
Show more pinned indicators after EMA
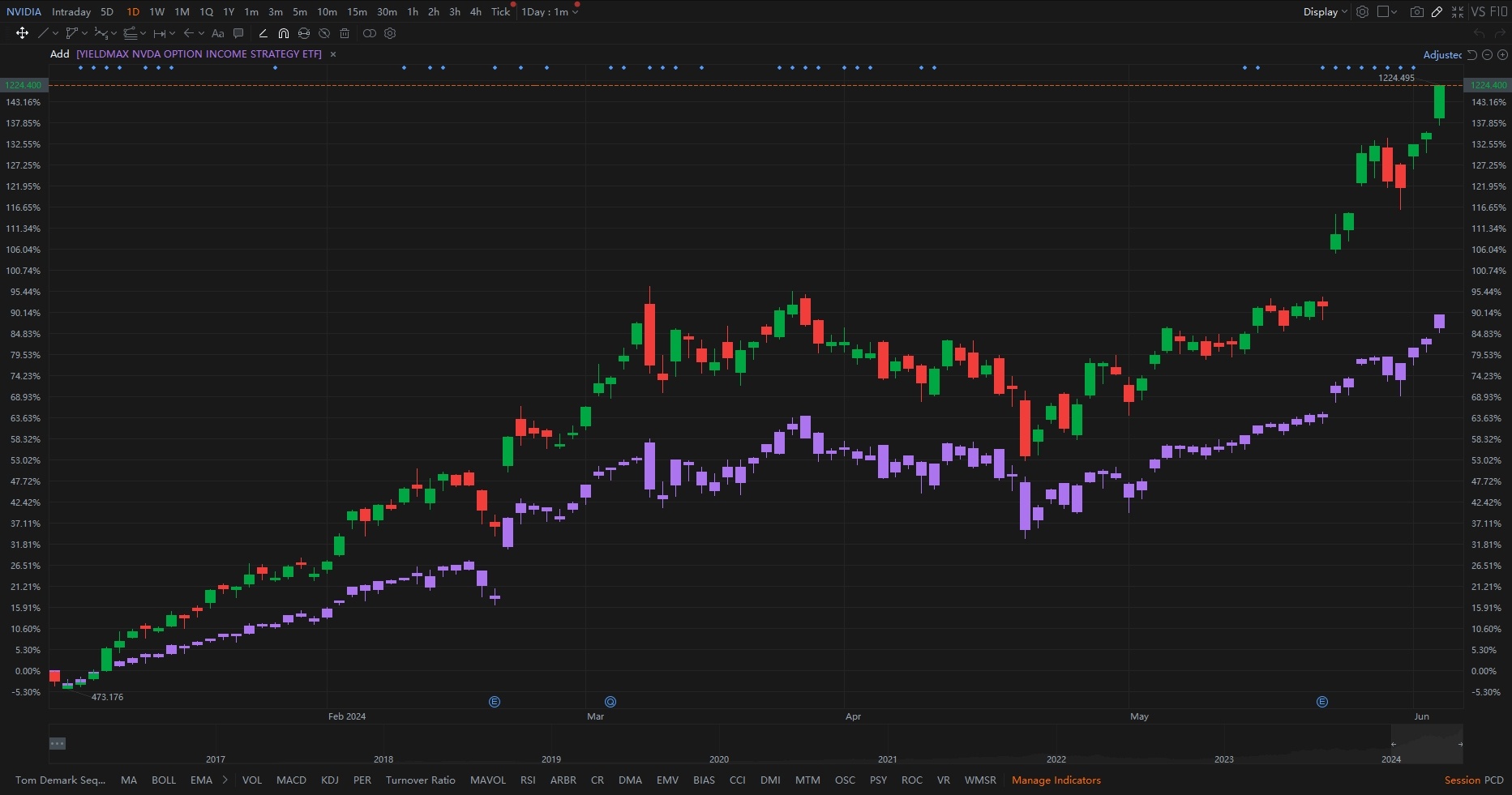[x=225, y=780]
